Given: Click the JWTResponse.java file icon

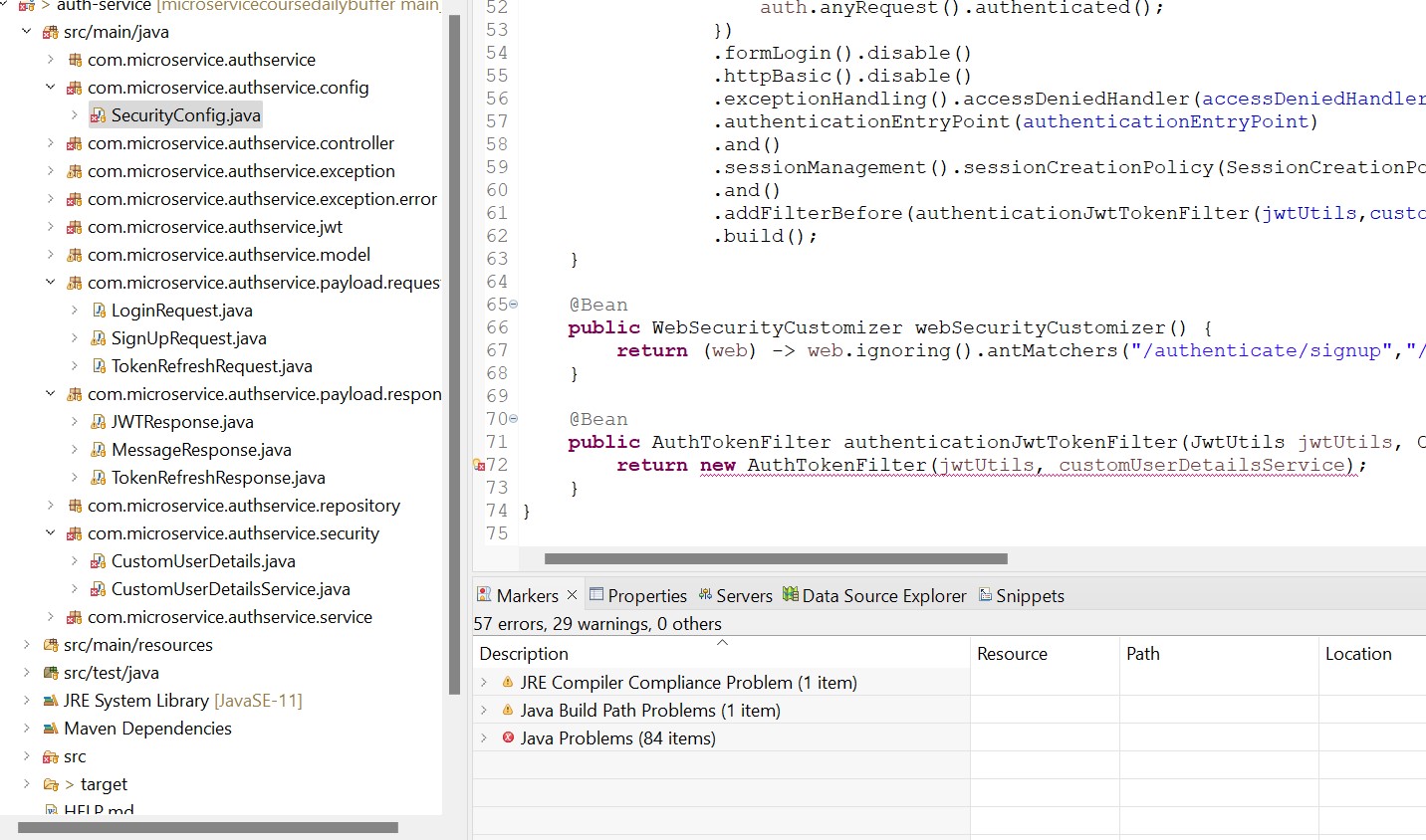Looking at the screenshot, I should pos(99,422).
